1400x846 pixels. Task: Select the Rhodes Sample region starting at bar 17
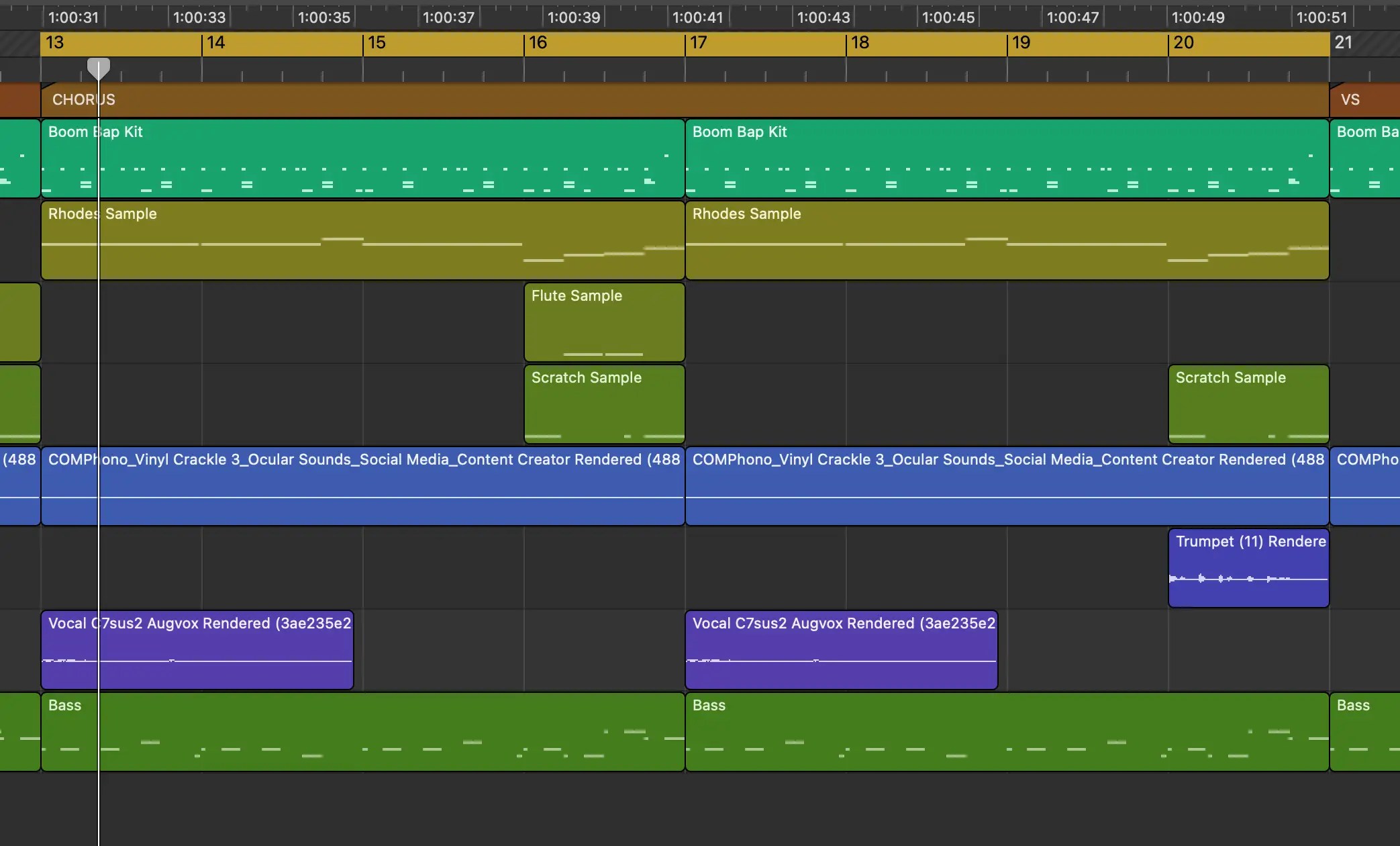(x=1007, y=240)
